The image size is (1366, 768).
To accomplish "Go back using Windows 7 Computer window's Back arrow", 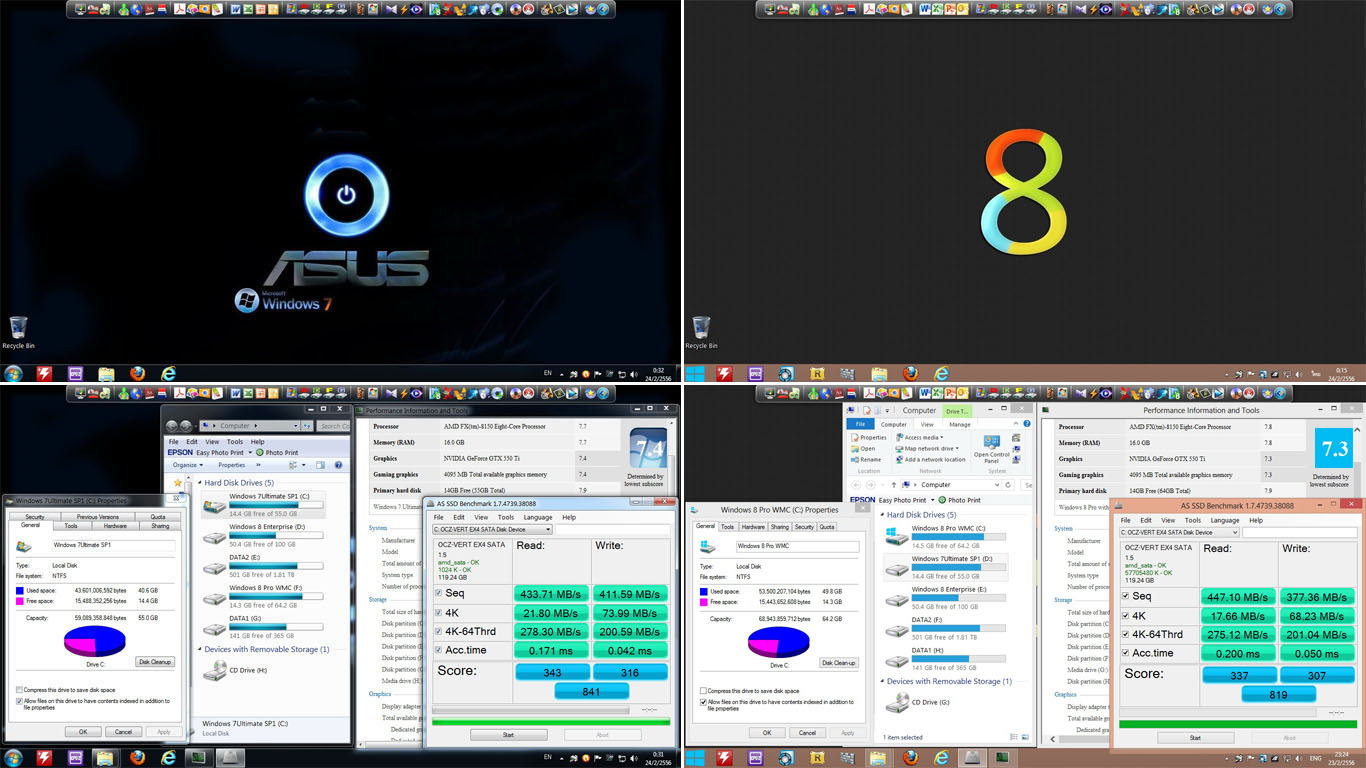I will point(172,426).
